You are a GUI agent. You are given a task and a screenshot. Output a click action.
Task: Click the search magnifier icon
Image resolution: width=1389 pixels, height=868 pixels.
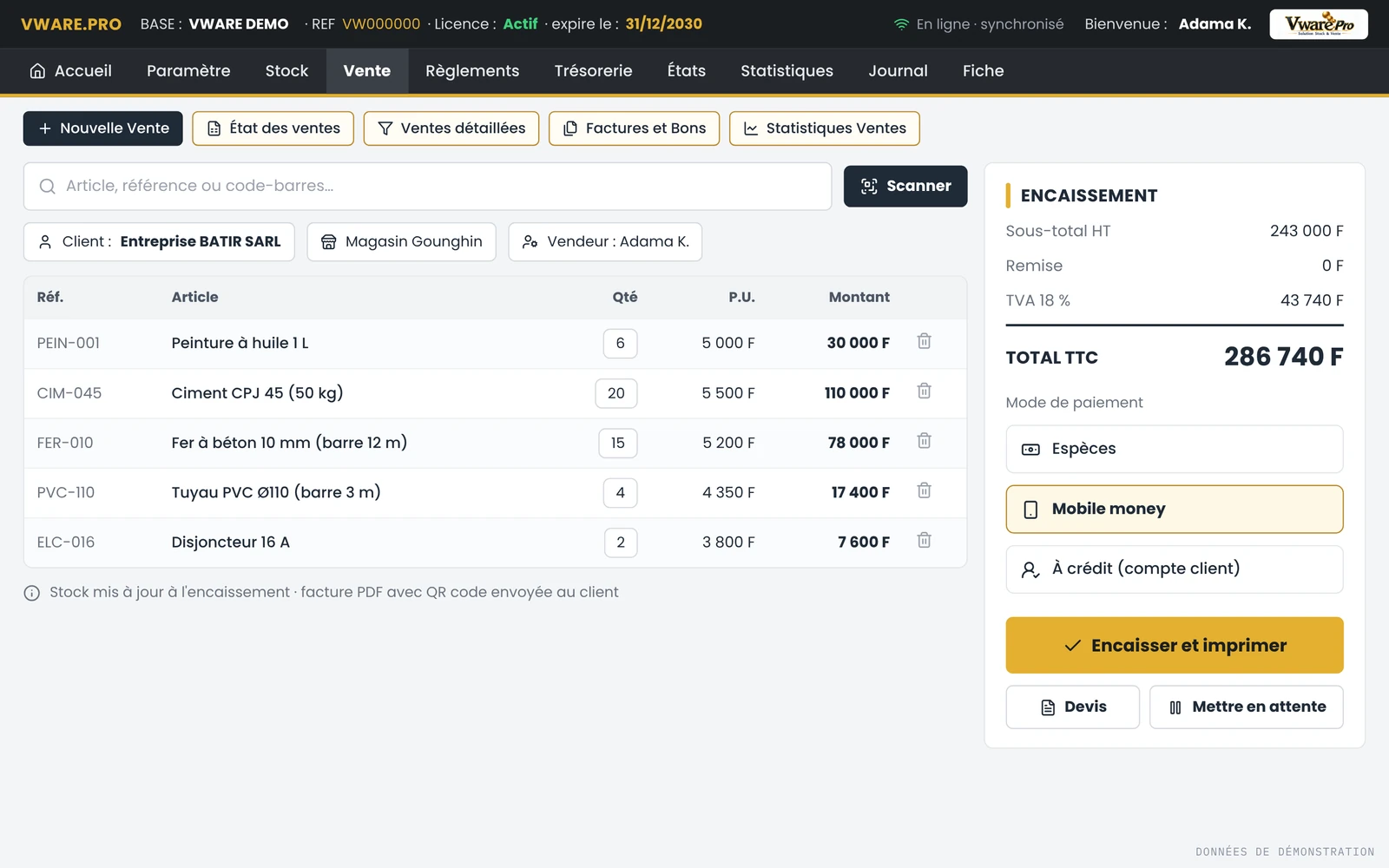point(48,187)
